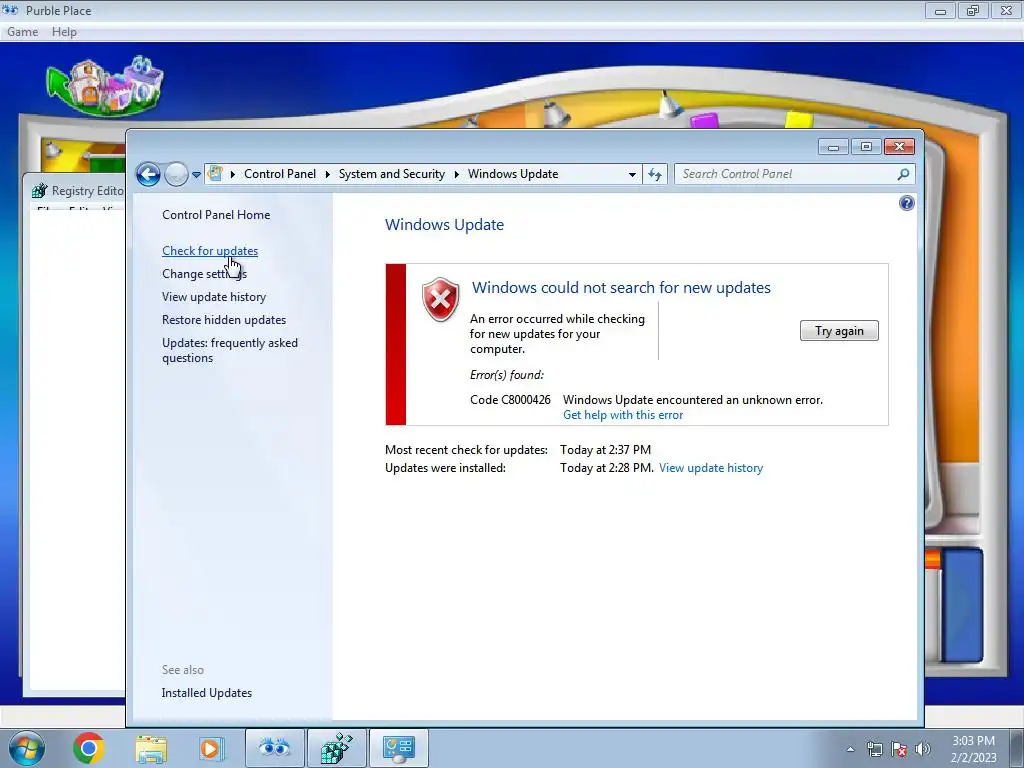Open View update history in sidebar
Image resolution: width=1024 pixels, height=768 pixels.
214,297
